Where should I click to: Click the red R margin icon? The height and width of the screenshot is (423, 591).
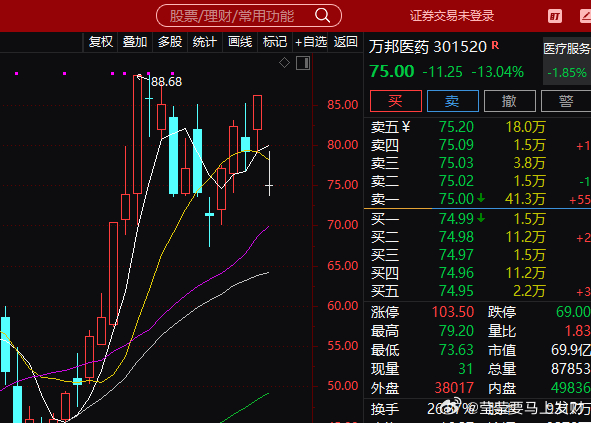(x=495, y=46)
